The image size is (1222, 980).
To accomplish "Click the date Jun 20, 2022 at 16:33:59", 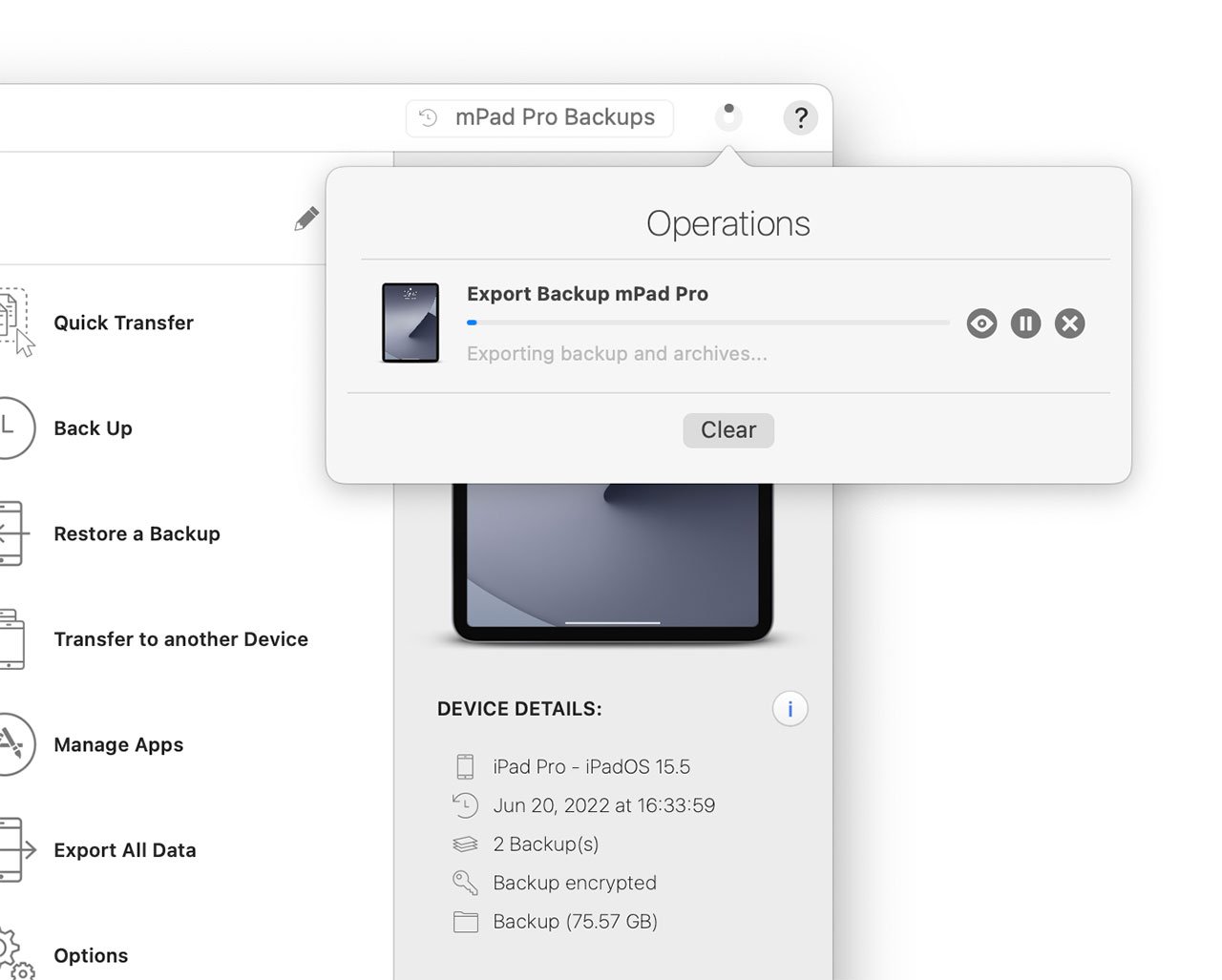I will 603,805.
